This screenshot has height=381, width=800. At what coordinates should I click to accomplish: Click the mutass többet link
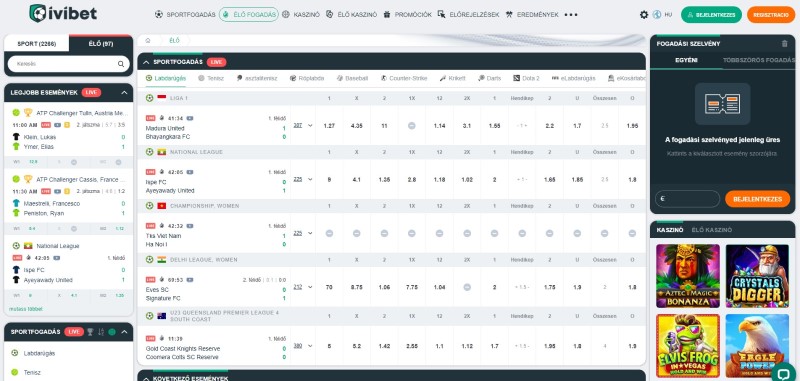click(26, 309)
